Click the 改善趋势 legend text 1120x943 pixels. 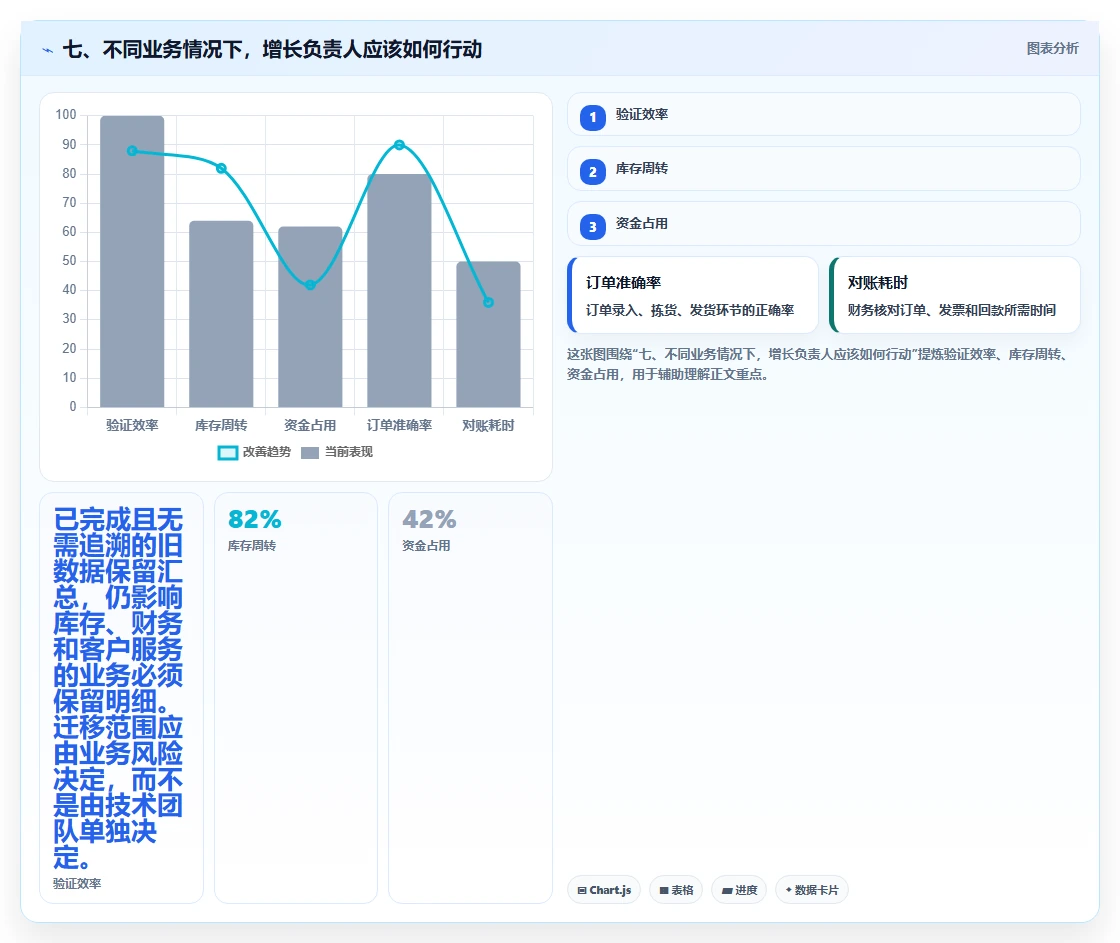tap(266, 452)
